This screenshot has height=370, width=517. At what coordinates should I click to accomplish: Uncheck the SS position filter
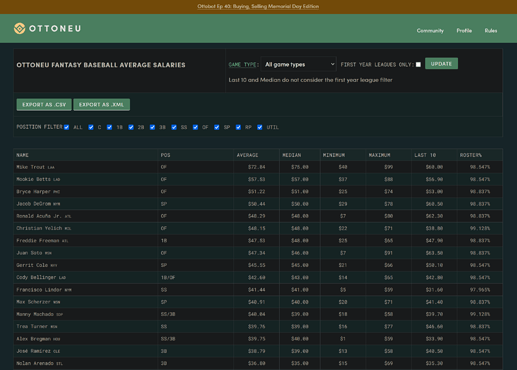pyautogui.click(x=174, y=127)
